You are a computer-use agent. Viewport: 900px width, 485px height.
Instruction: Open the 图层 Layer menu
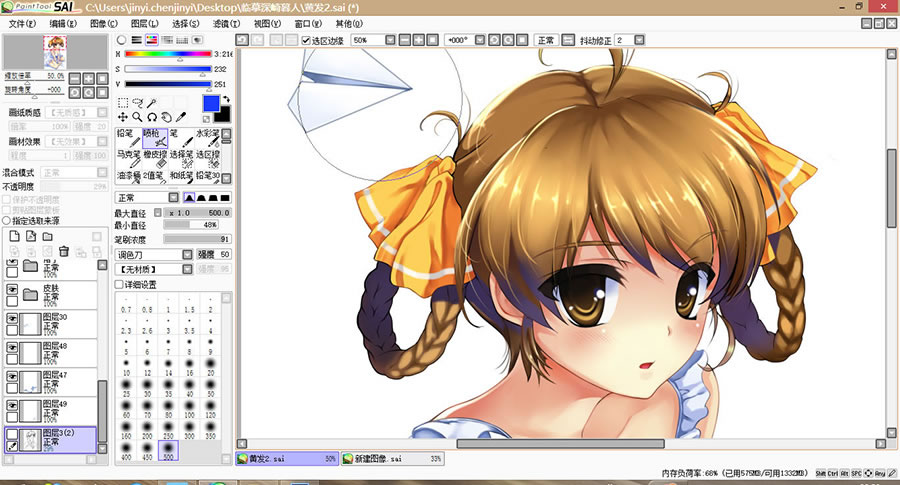click(144, 24)
